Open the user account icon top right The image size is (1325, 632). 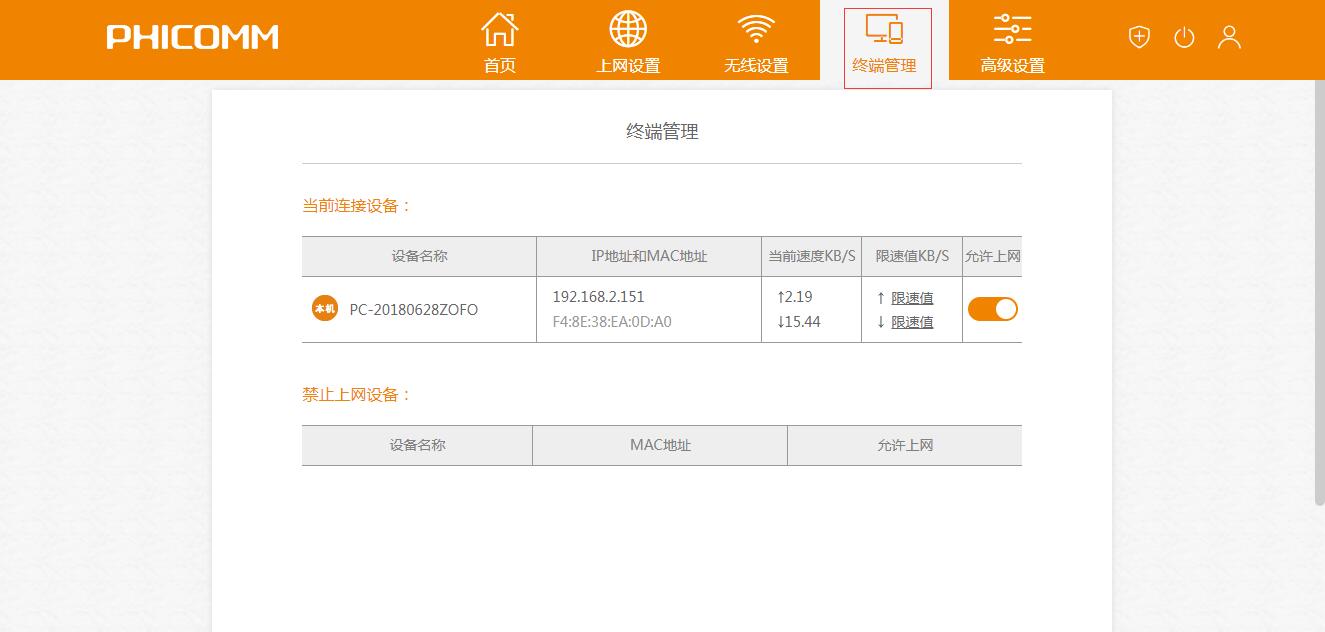coord(1229,37)
